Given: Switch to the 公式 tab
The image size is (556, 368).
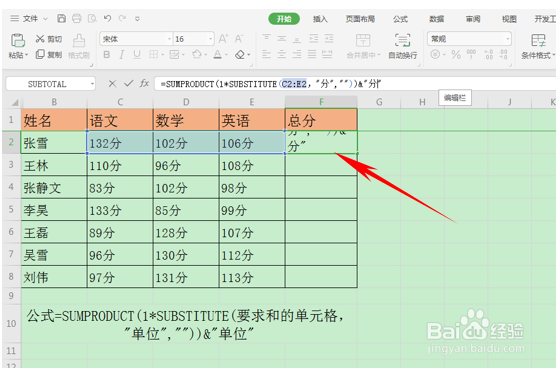Looking at the screenshot, I should point(400,19).
